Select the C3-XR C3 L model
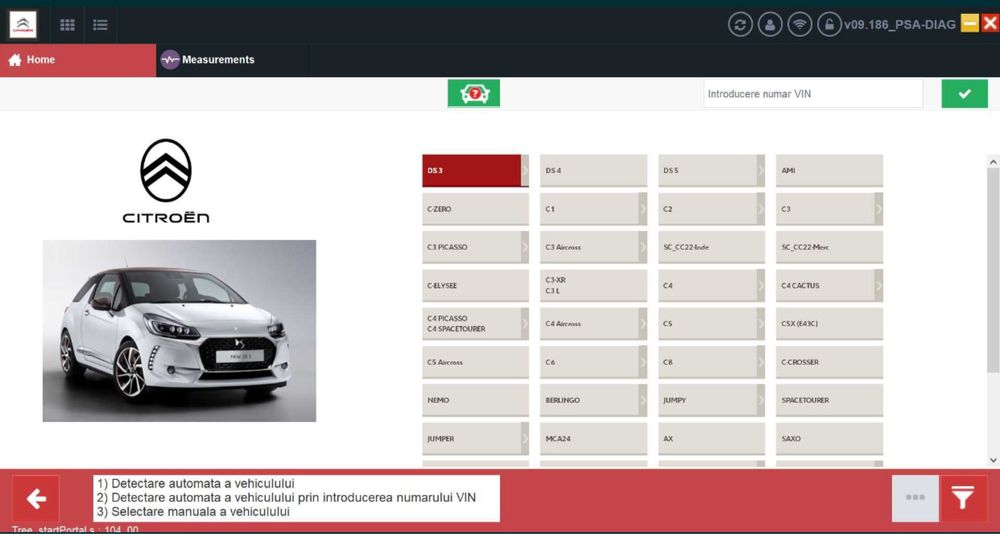This screenshot has height=534, width=1000. [x=593, y=285]
